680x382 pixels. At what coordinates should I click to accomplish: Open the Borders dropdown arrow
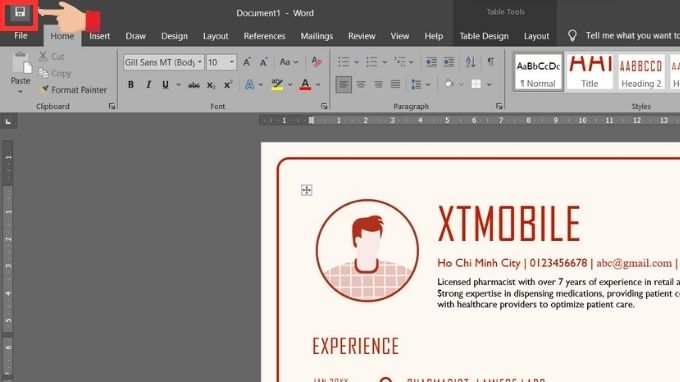489,85
